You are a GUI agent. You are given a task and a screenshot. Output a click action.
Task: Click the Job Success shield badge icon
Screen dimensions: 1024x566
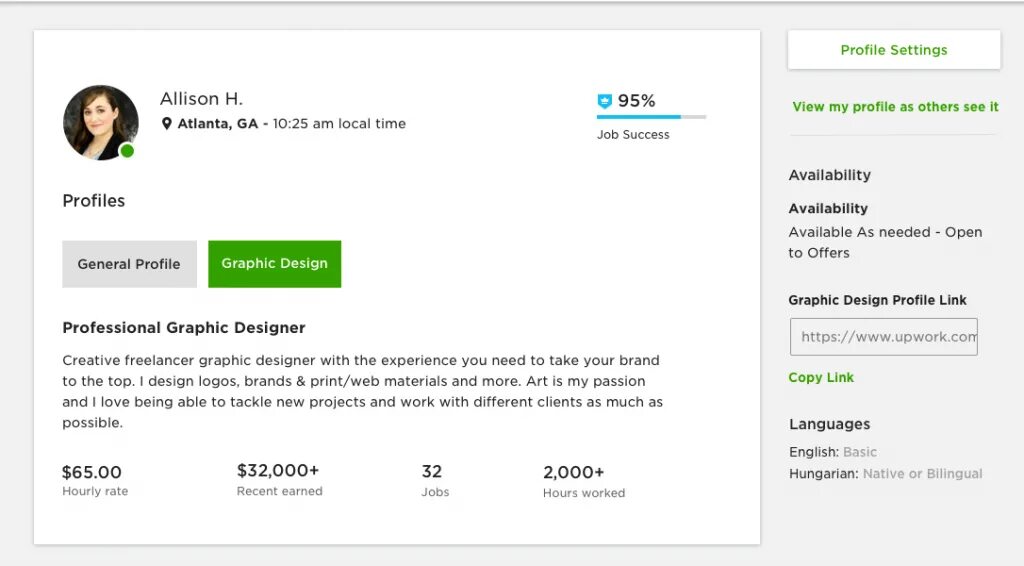(x=604, y=101)
